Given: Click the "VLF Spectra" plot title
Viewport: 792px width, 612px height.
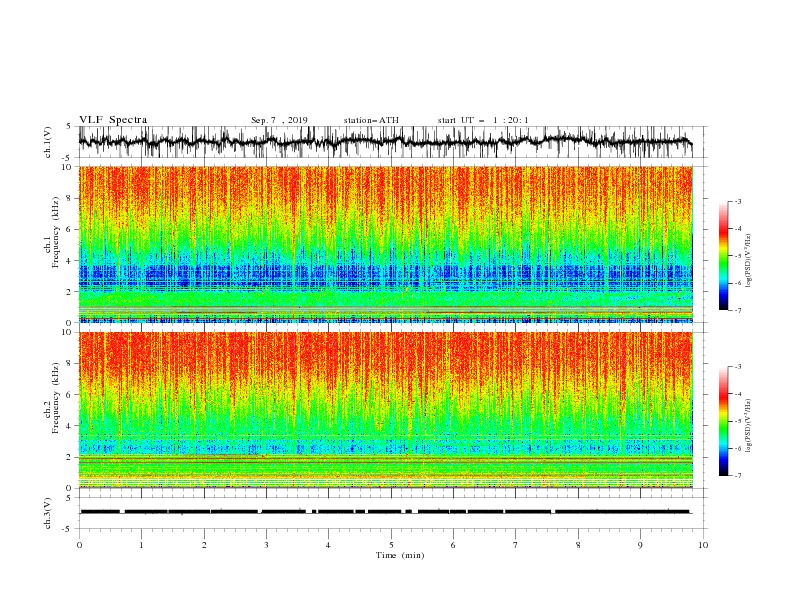Looking at the screenshot, I should (113, 120).
